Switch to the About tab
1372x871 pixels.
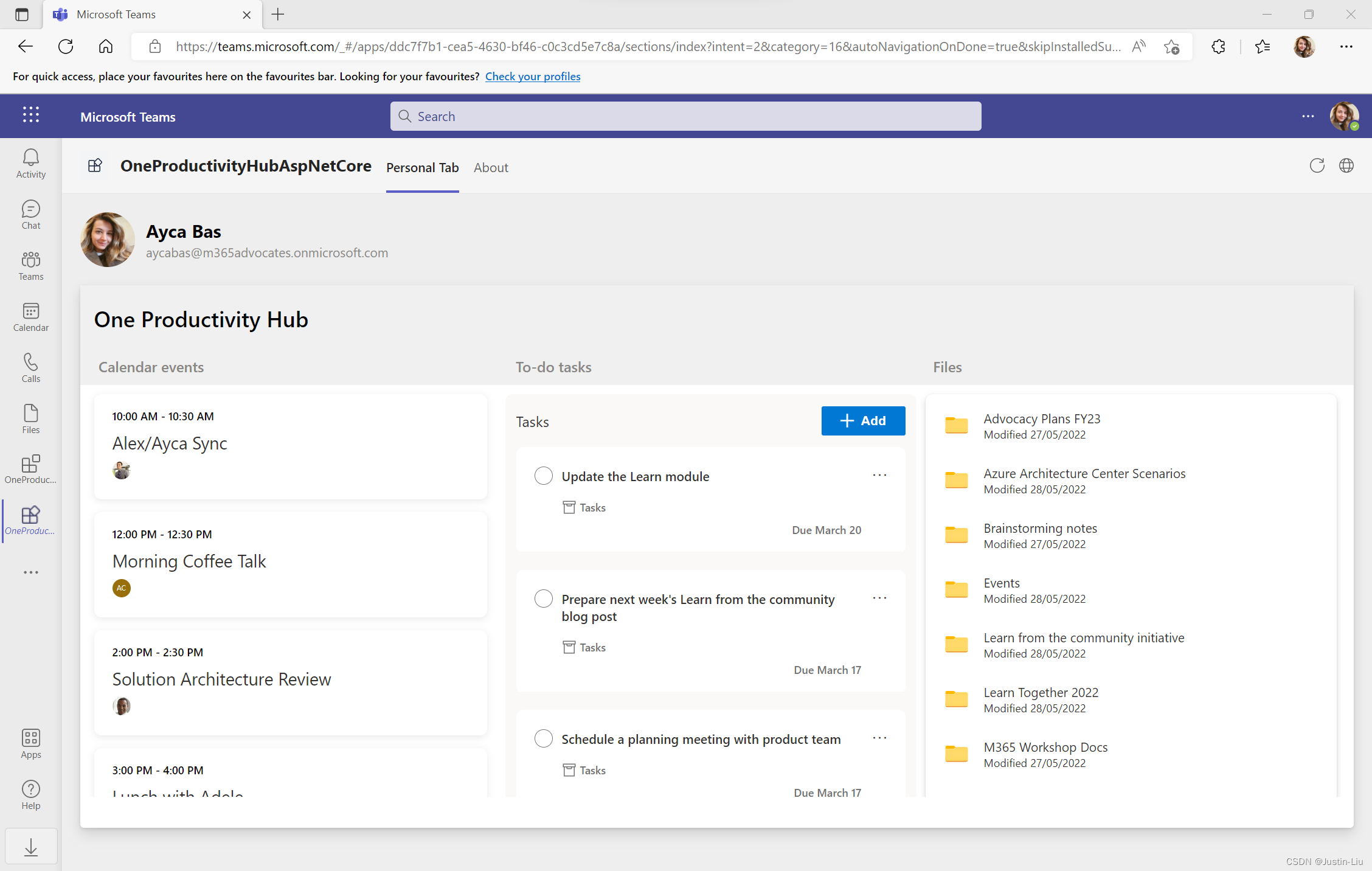[x=491, y=168]
